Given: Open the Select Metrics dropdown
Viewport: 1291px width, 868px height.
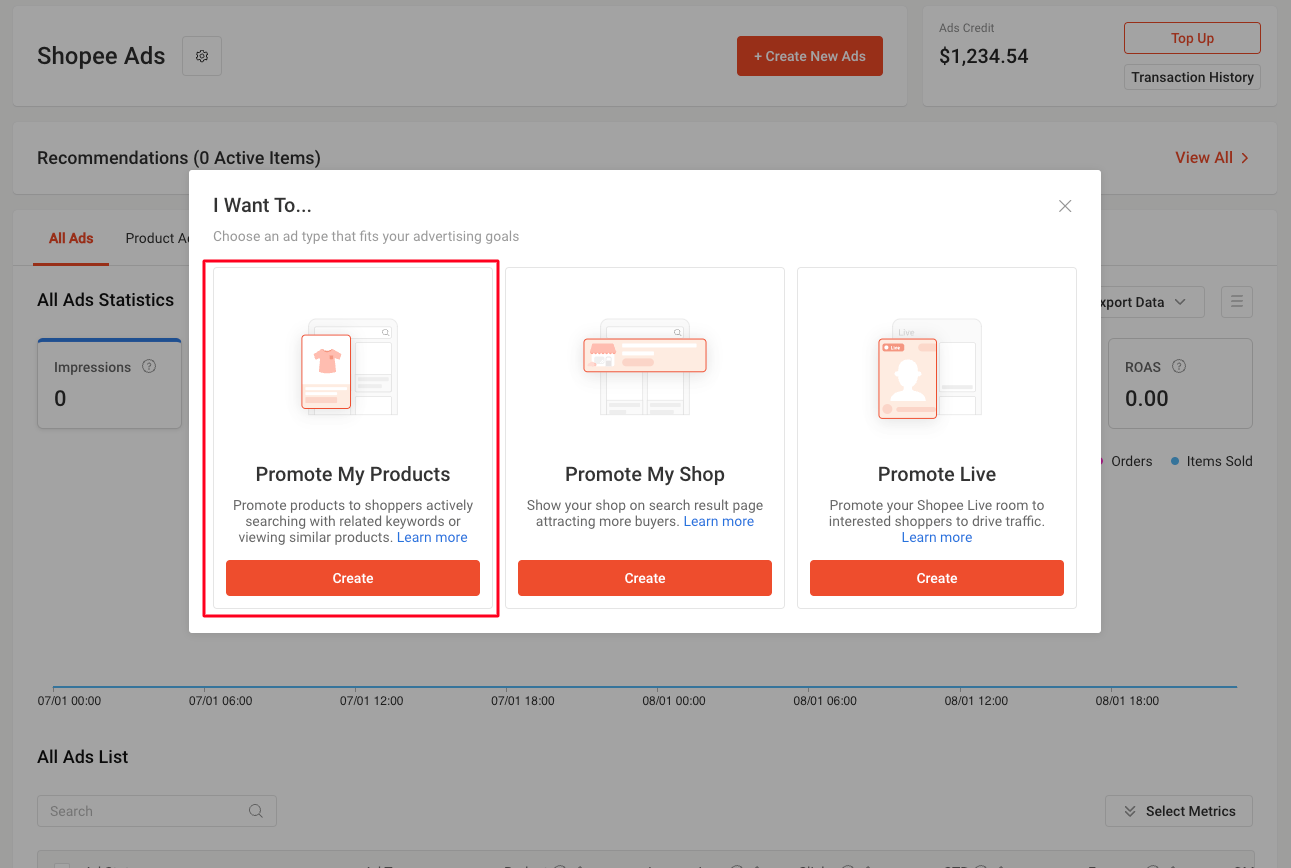Looking at the screenshot, I should pos(1179,811).
